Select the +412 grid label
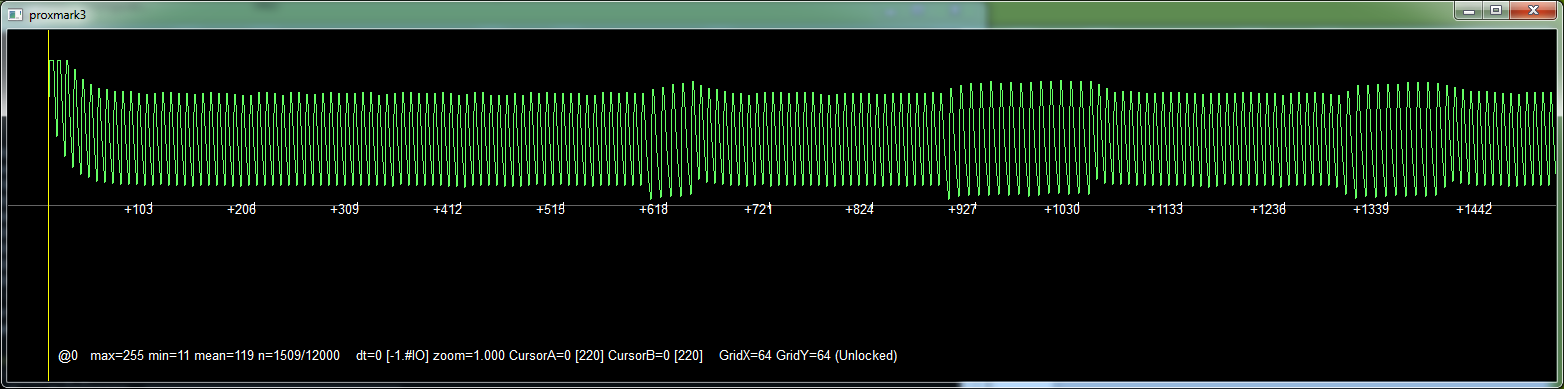The width and height of the screenshot is (1564, 389). (448, 209)
